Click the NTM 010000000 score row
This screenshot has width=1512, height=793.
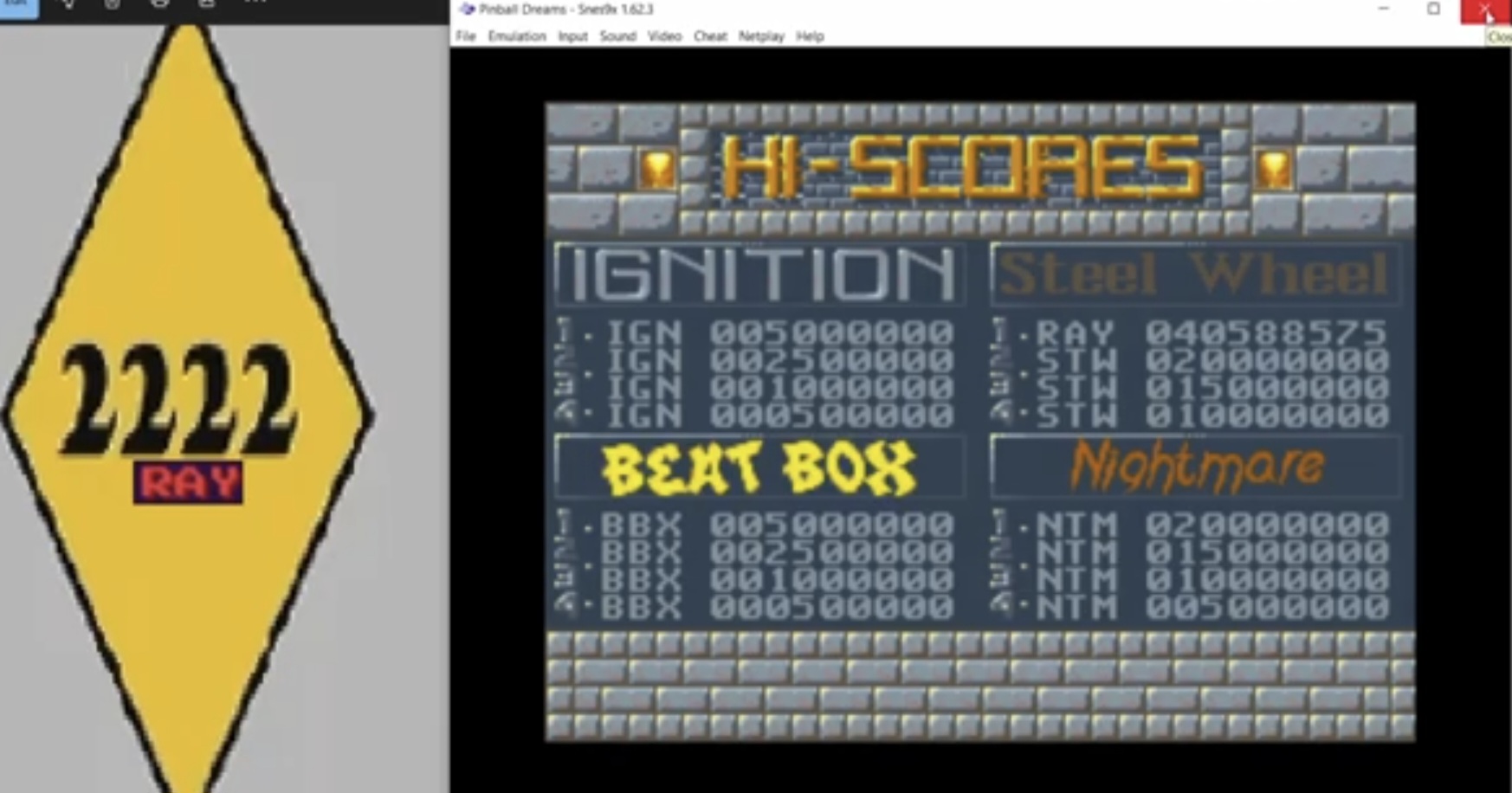pos(1191,580)
